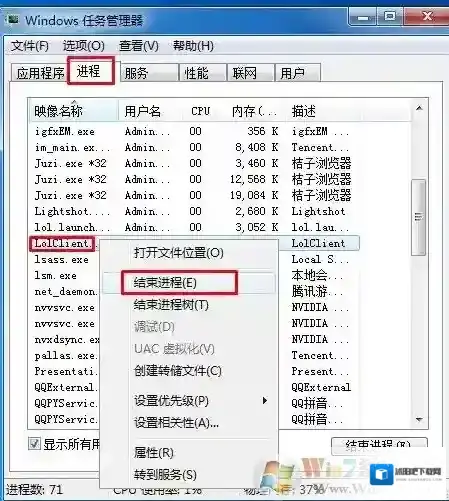Select the nvxdsync.exe process row
Viewport: 449px width, 501px height.
65,339
